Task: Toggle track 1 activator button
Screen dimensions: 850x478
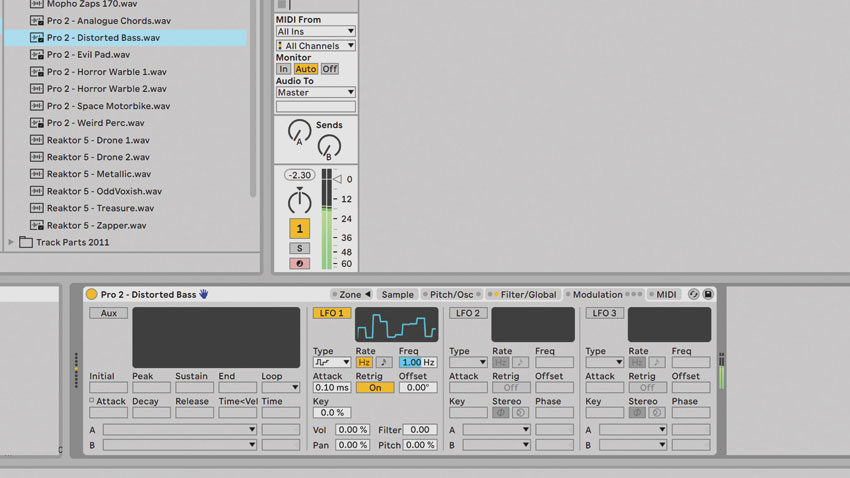Action: [x=299, y=229]
